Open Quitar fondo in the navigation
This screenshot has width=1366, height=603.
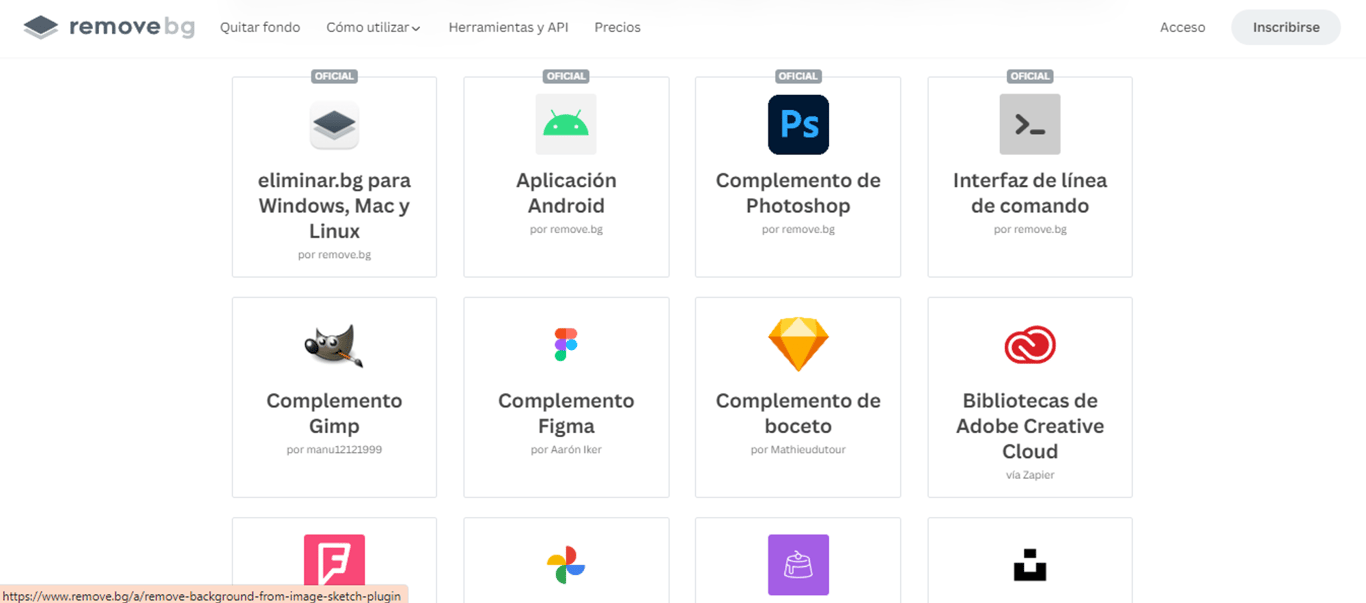260,28
